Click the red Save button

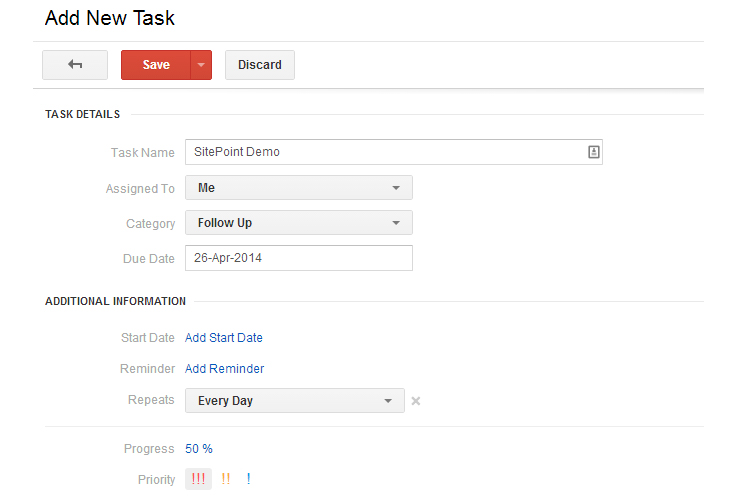[x=156, y=65]
